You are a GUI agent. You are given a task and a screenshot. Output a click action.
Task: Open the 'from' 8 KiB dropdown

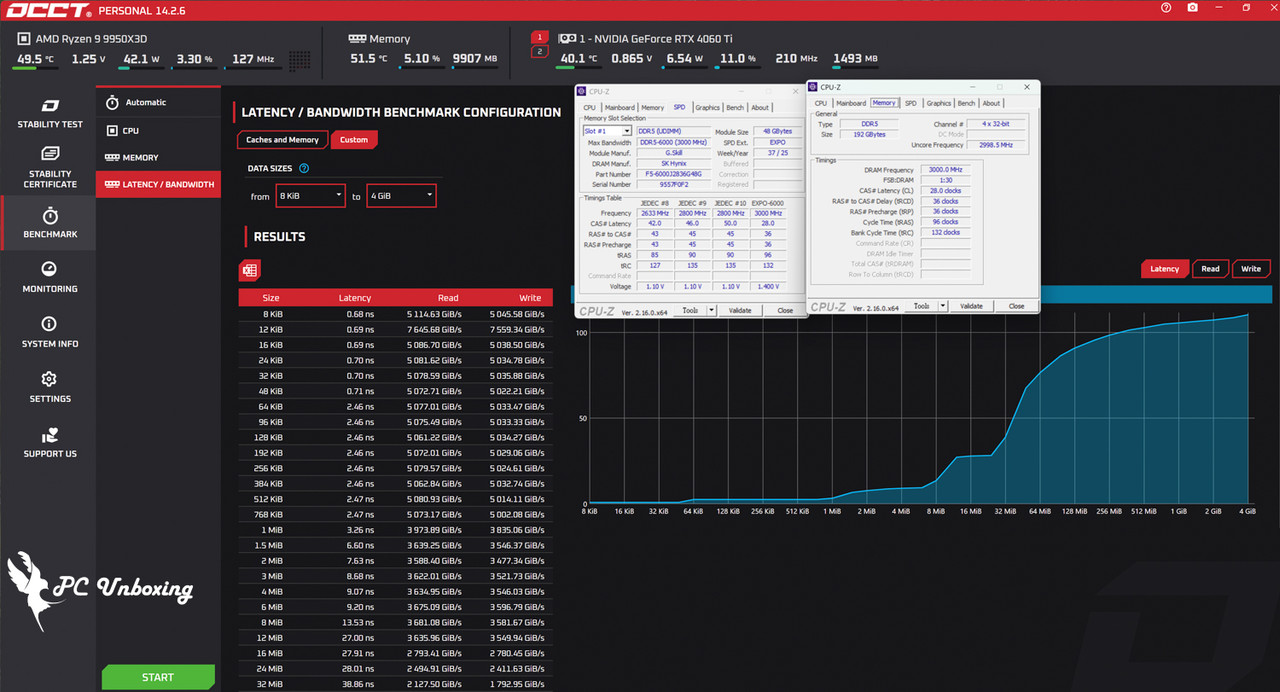coord(311,196)
